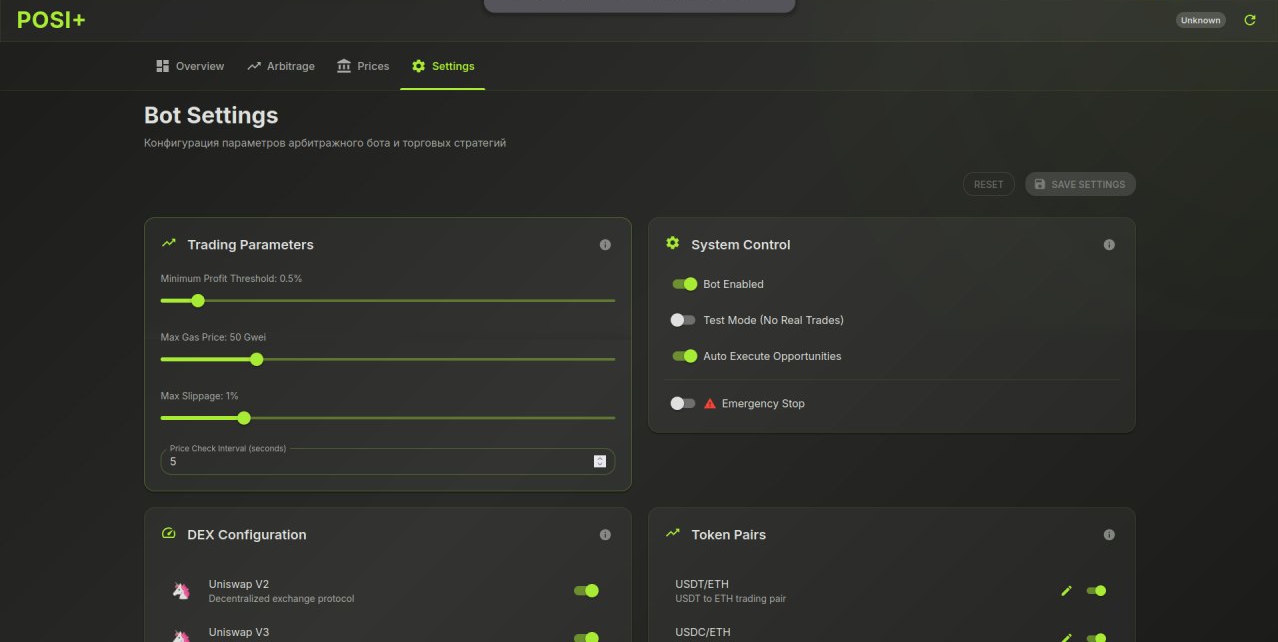The image size is (1278, 642).
Task: Edit the USDT/ETH token pair
Action: coord(1066,591)
